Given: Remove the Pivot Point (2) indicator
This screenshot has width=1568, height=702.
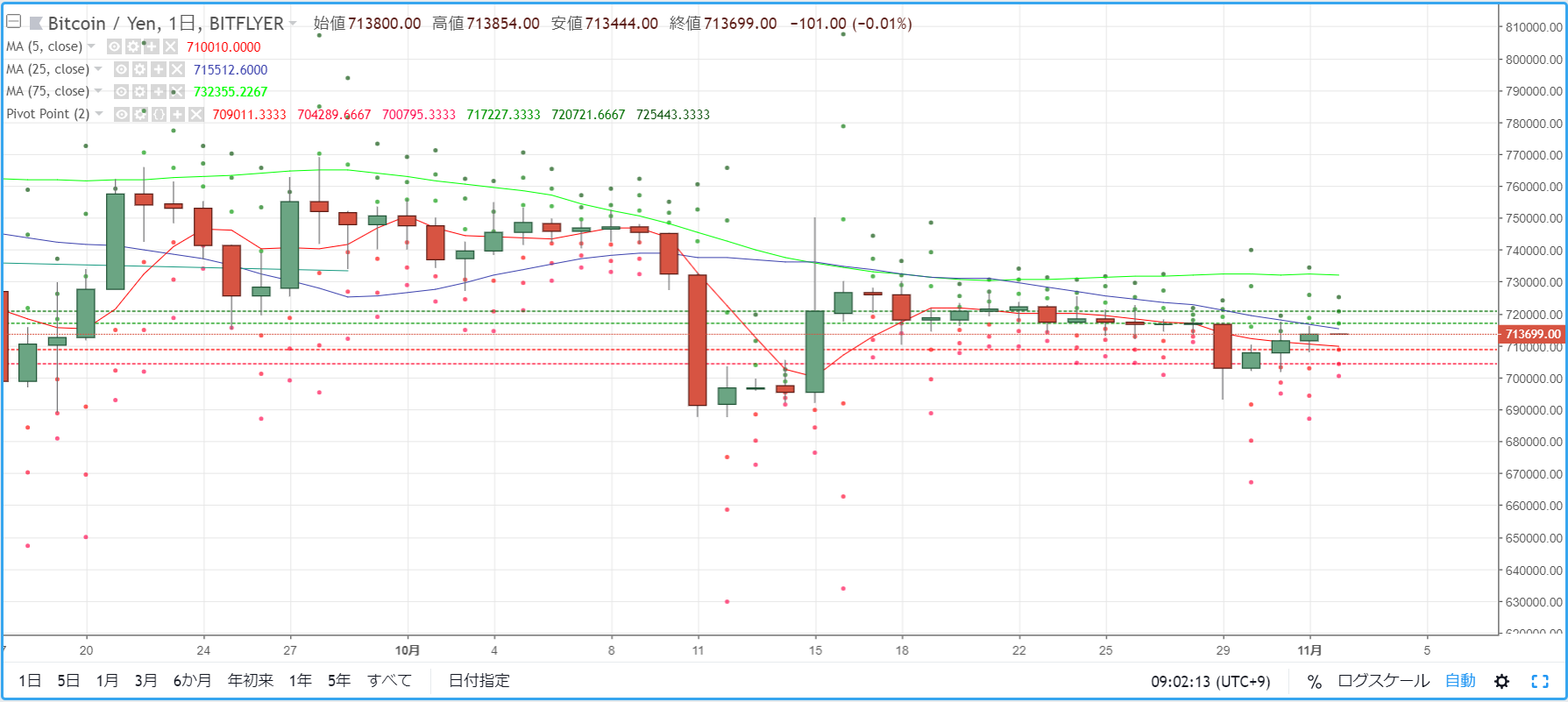Looking at the screenshot, I should (196, 114).
